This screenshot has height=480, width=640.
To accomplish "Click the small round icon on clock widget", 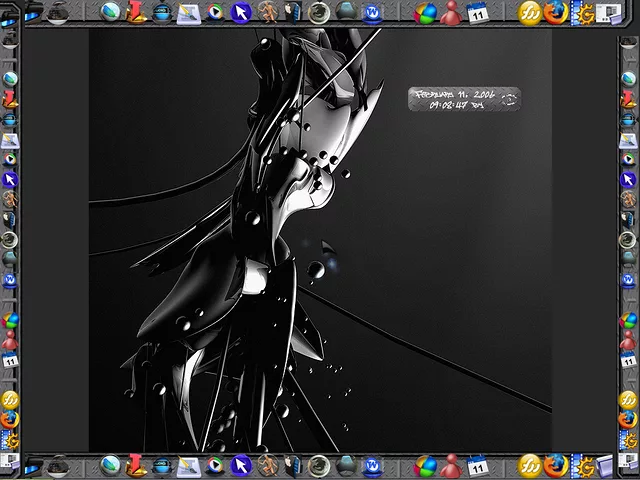I will [x=509, y=99].
